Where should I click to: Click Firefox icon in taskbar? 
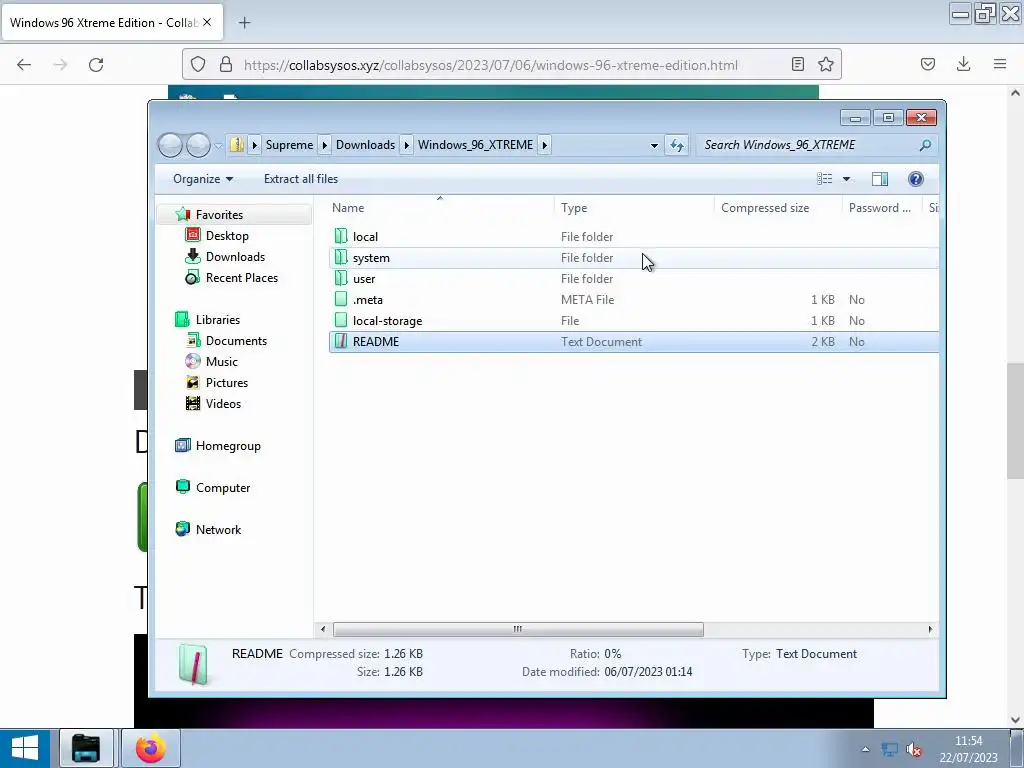(x=151, y=748)
